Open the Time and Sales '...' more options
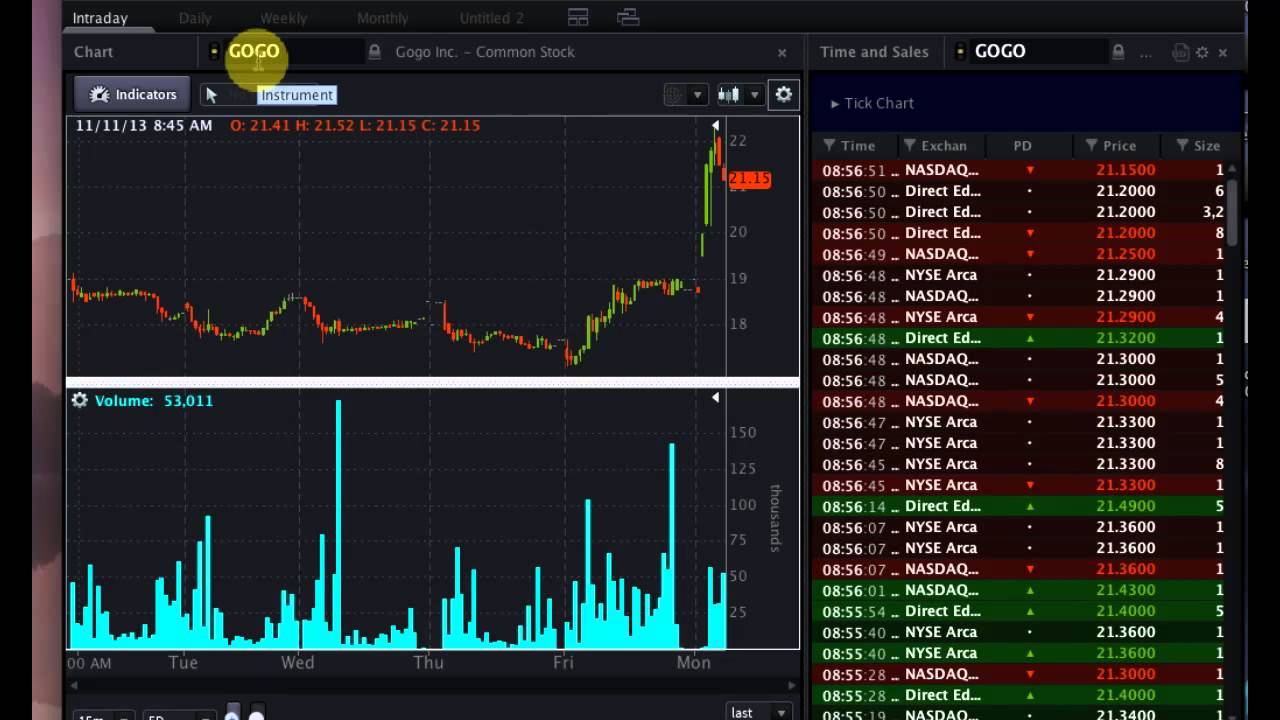This screenshot has width=1280, height=720. tap(1146, 52)
